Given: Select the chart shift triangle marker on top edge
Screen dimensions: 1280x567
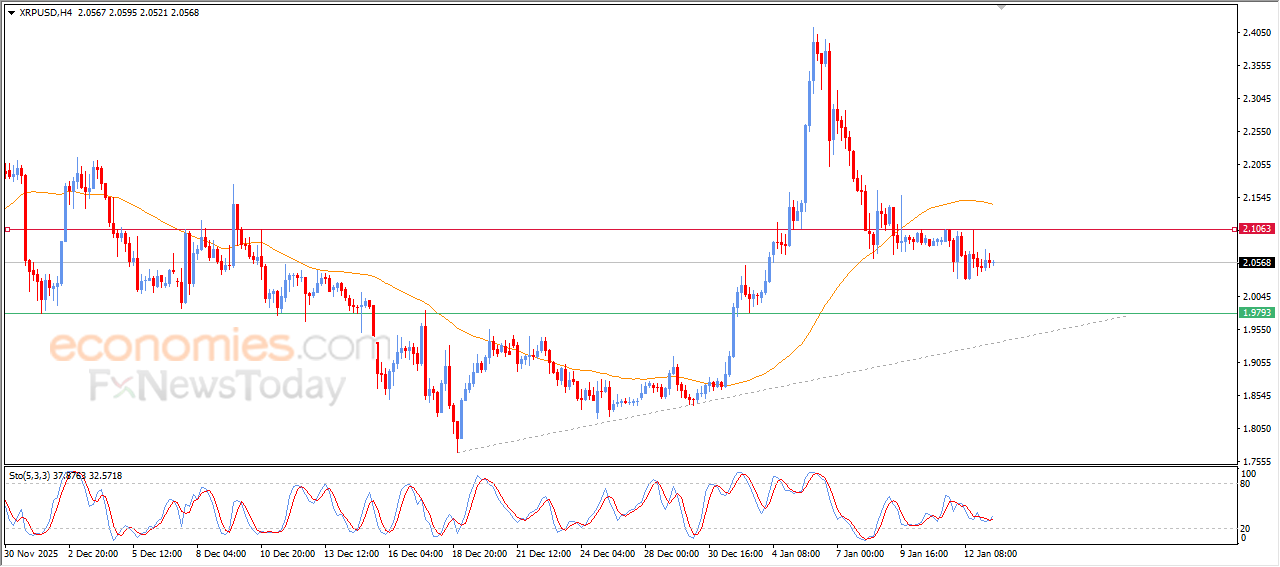Looking at the screenshot, I should pos(1001,7).
